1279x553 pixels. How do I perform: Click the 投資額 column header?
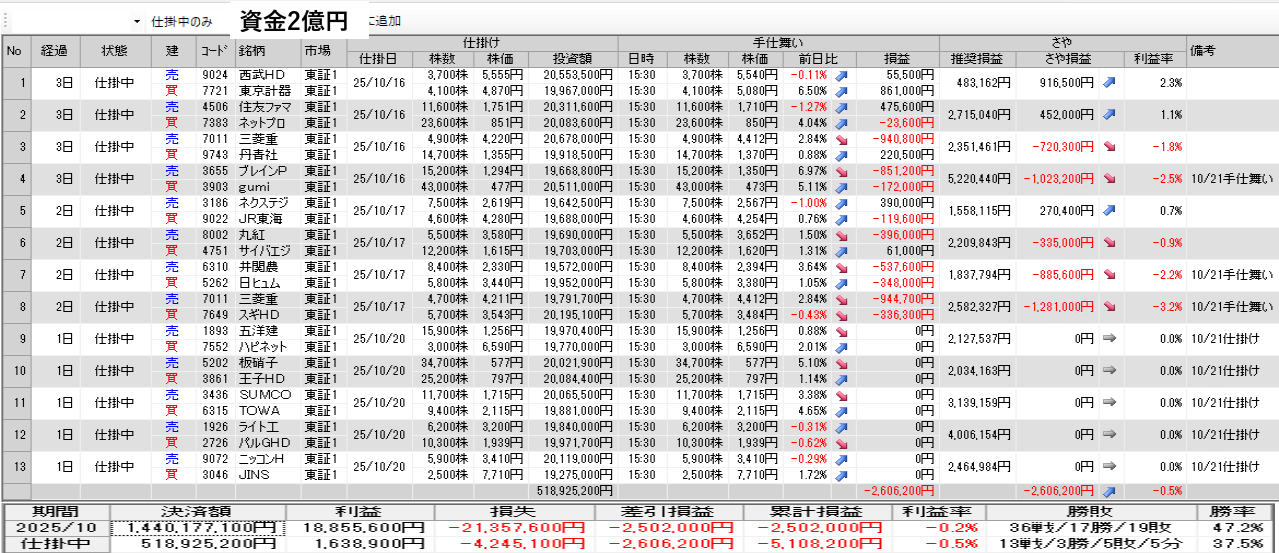coord(571,58)
